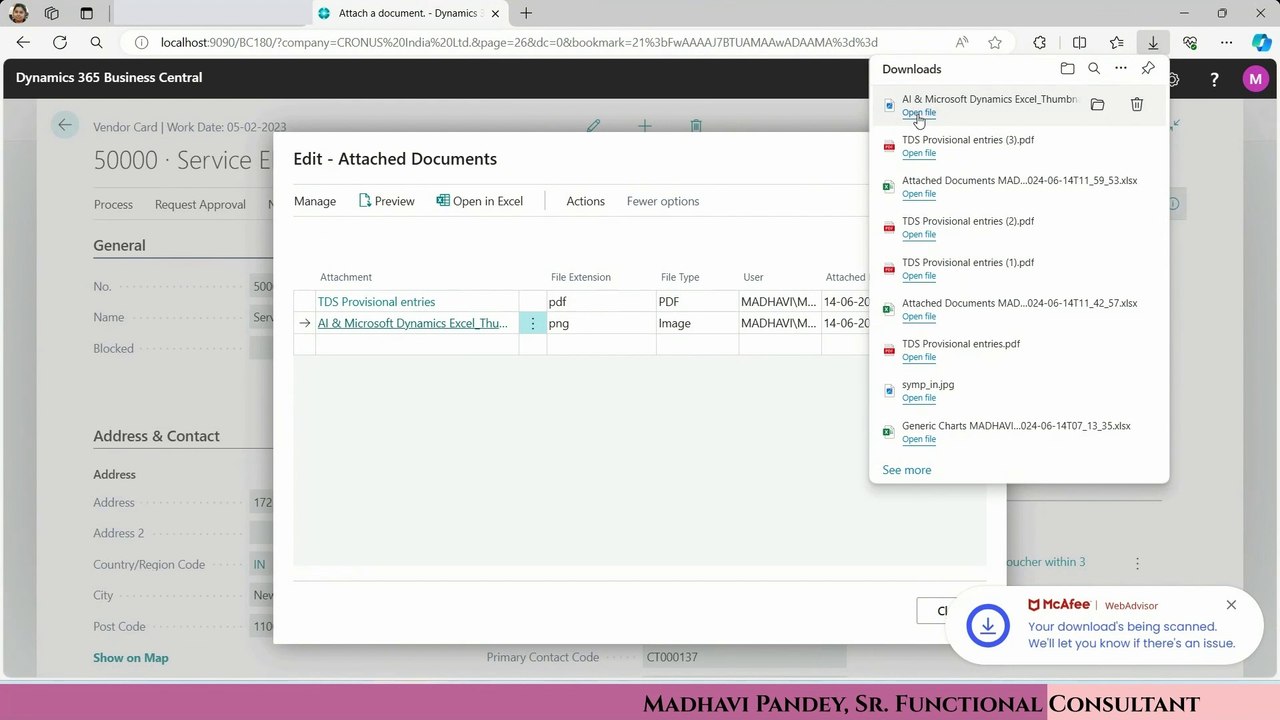Collapse General section header

pos(119,245)
